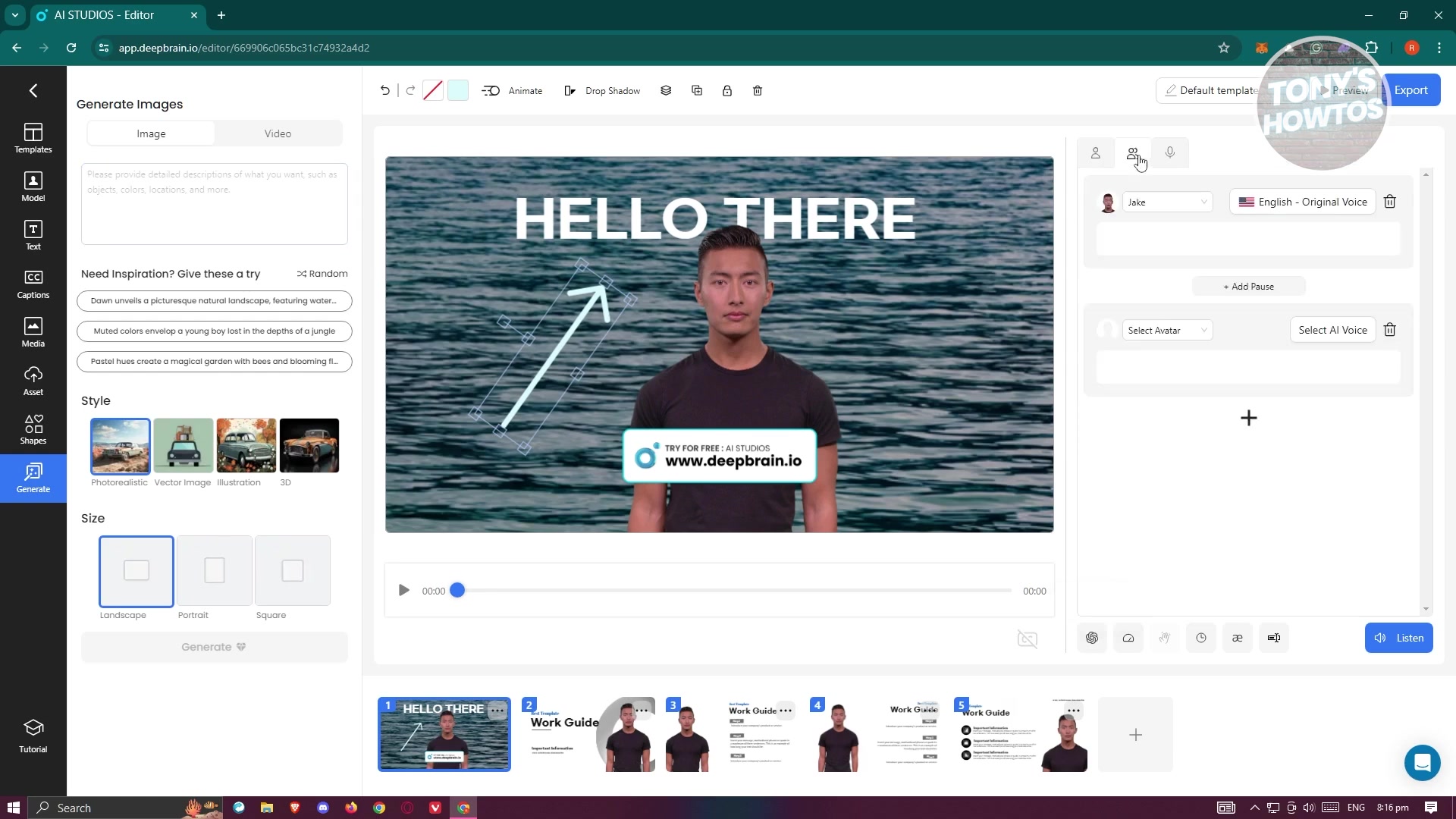Click the image description text box
The width and height of the screenshot is (1456, 819).
tap(215, 204)
